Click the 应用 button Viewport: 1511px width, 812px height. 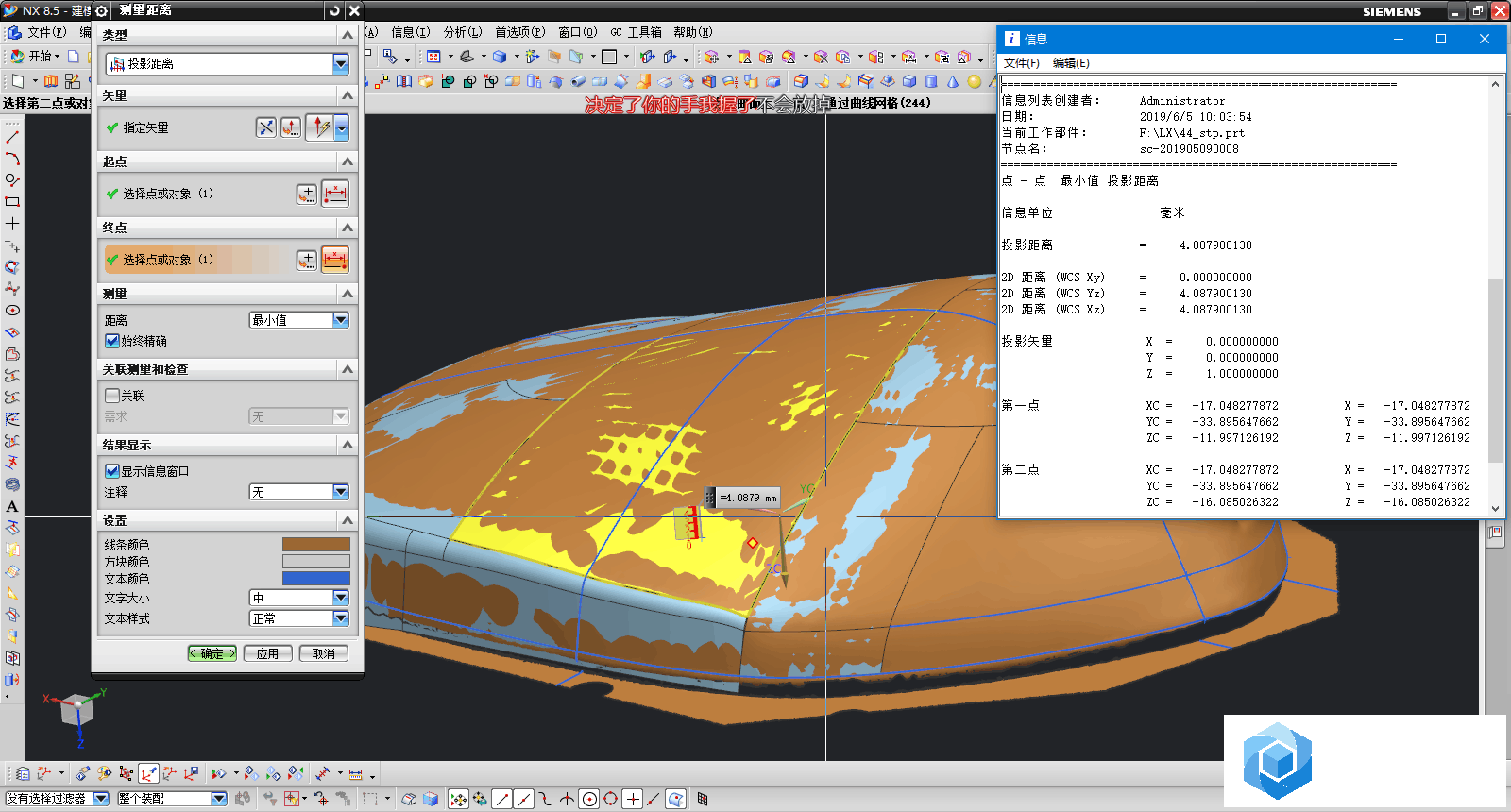pyautogui.click(x=267, y=653)
